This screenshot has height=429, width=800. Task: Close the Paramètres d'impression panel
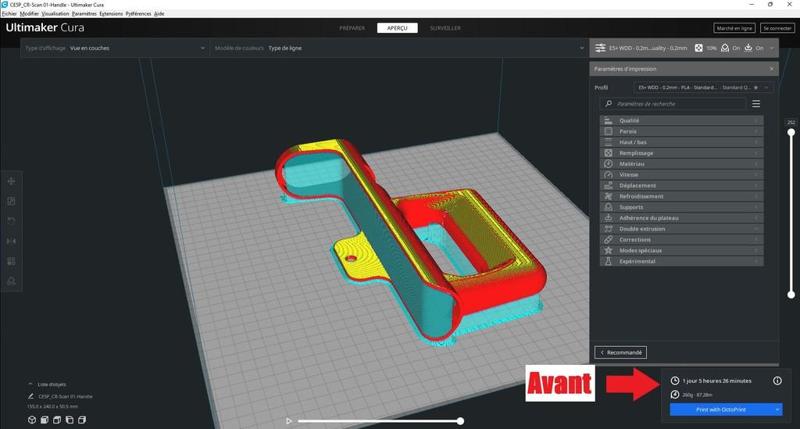[x=771, y=68]
